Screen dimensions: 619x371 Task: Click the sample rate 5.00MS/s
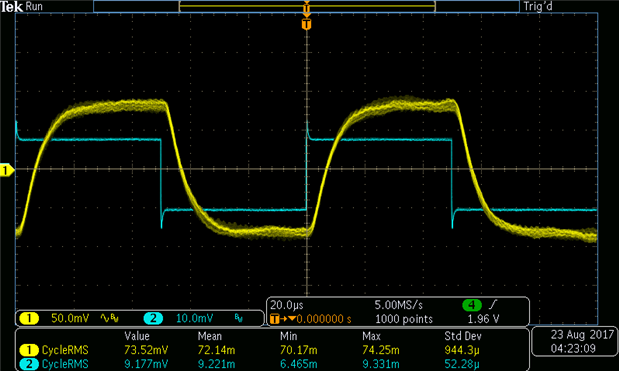pyautogui.click(x=398, y=305)
